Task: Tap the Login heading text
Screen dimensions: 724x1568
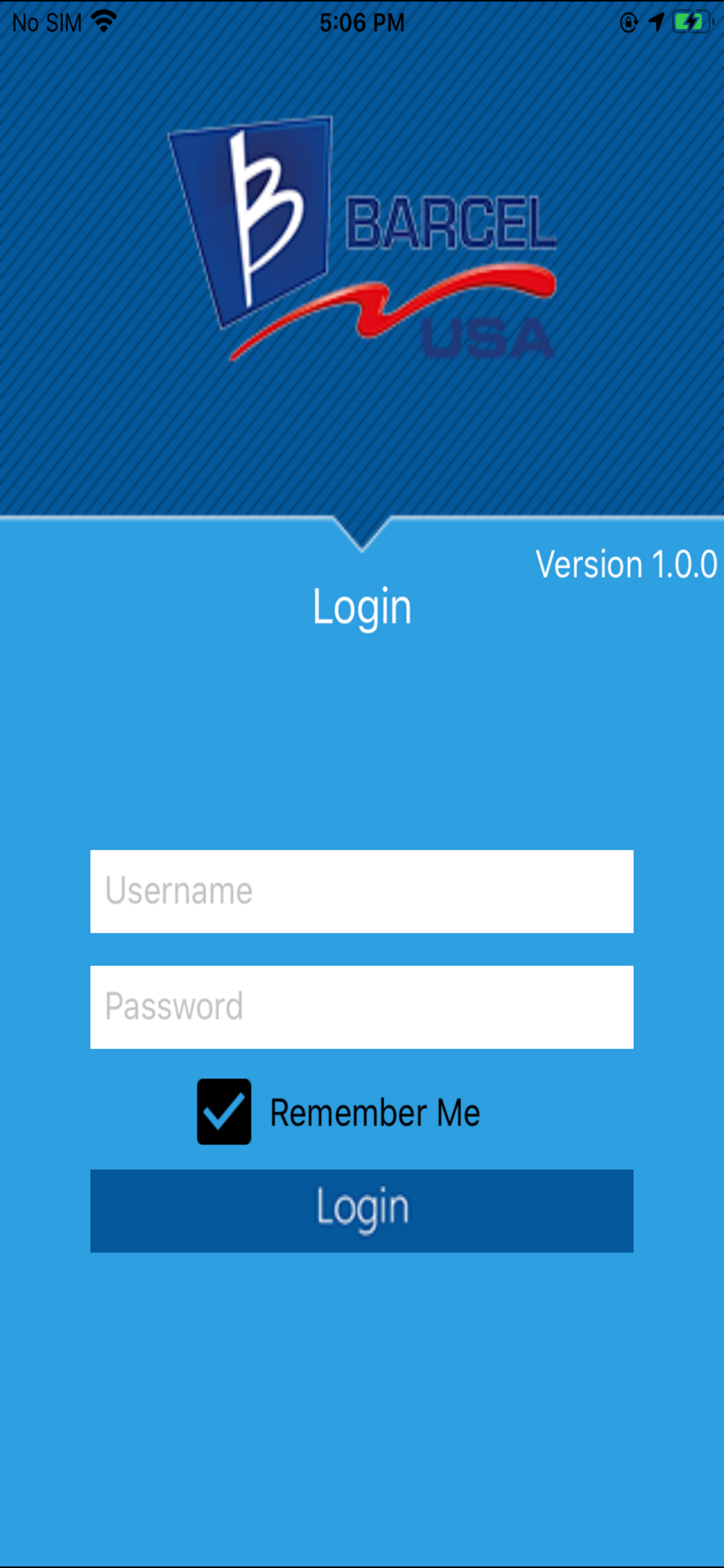Action: (x=362, y=607)
